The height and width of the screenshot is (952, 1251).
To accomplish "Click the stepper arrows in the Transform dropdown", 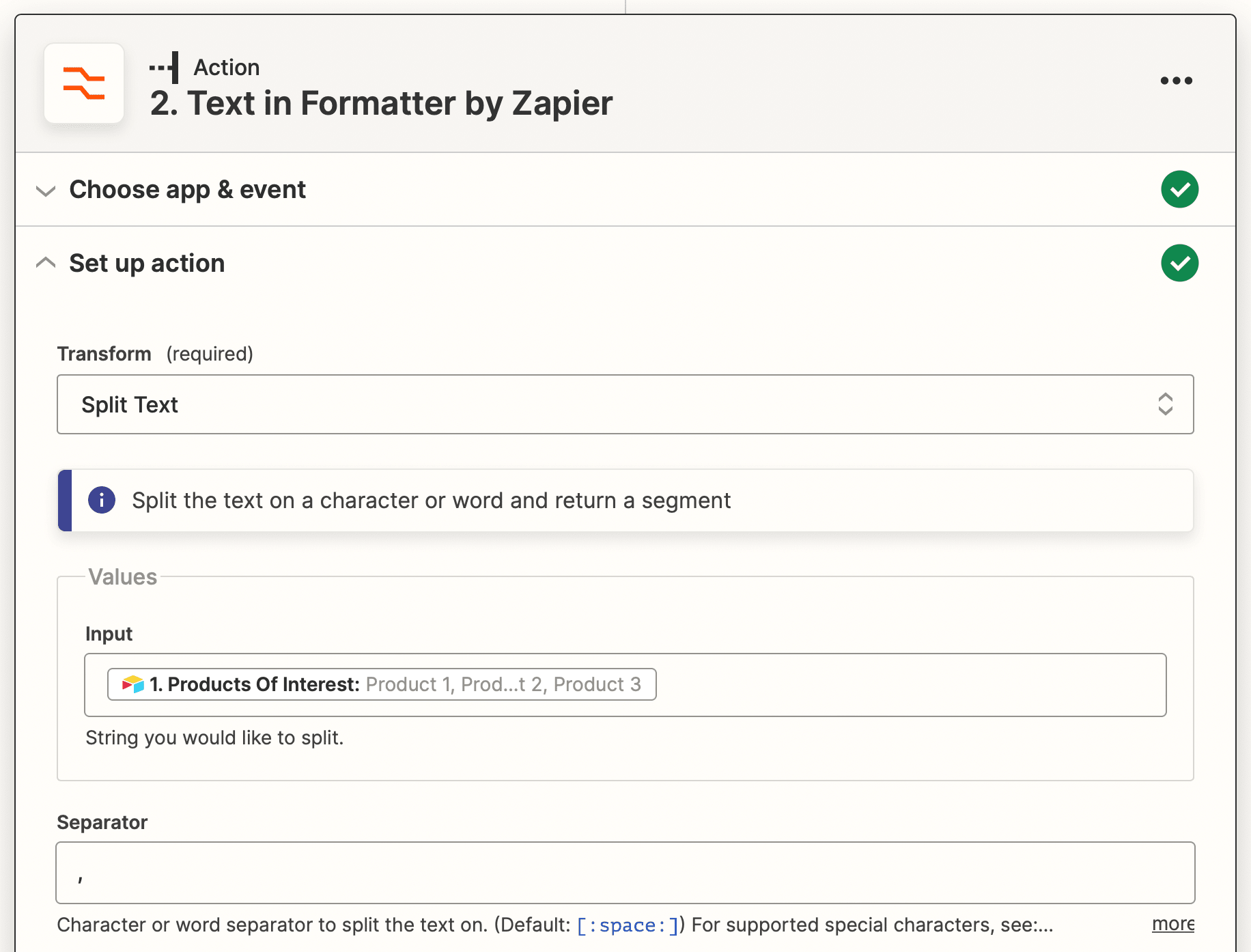I will click(1166, 404).
